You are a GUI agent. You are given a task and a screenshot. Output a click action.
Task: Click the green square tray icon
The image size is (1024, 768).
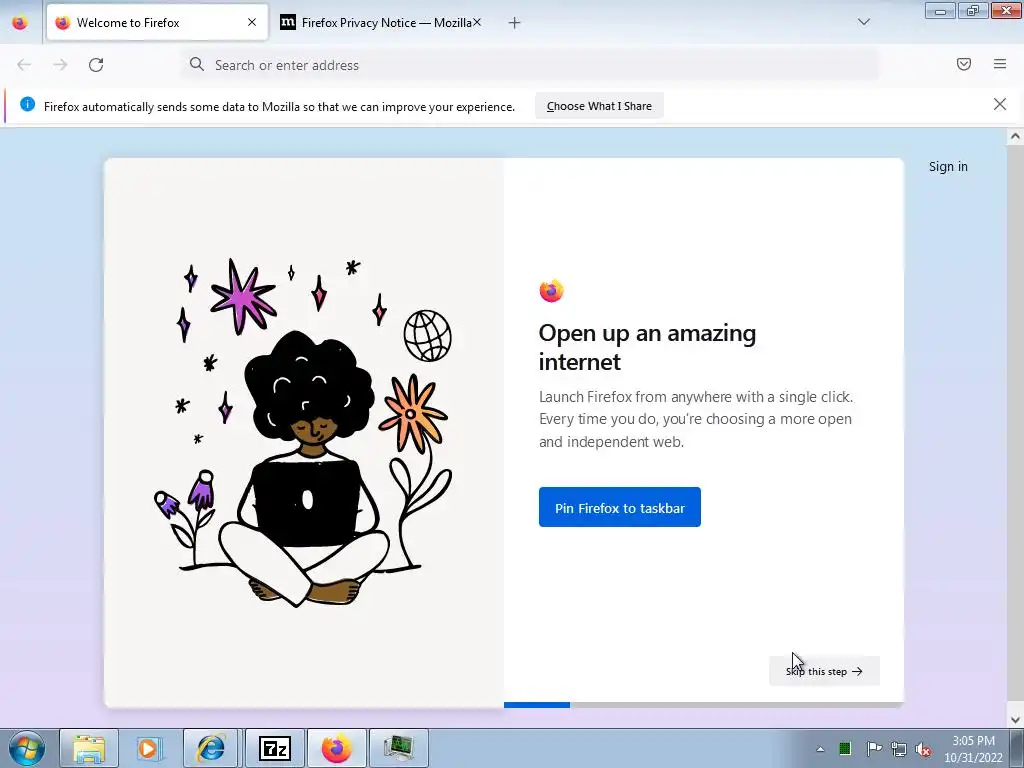coord(845,748)
